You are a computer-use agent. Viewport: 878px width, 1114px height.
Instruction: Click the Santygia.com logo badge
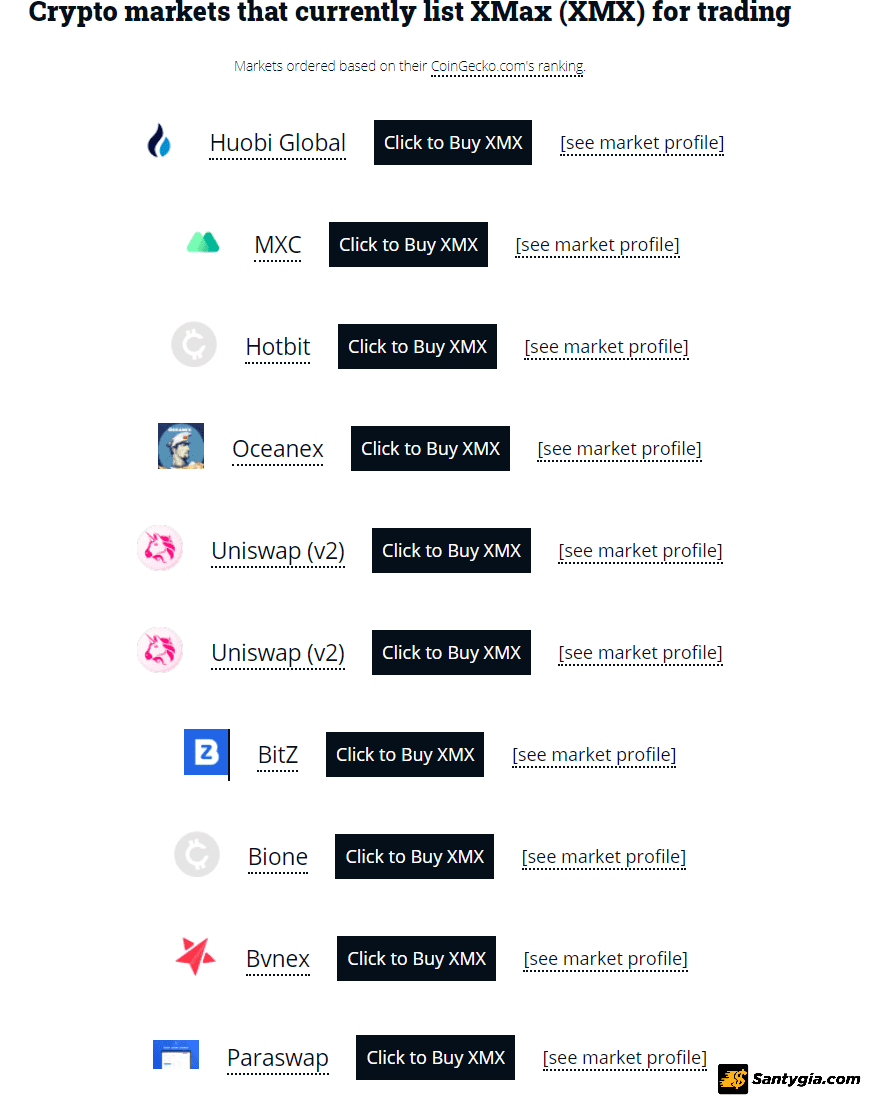(x=789, y=1079)
